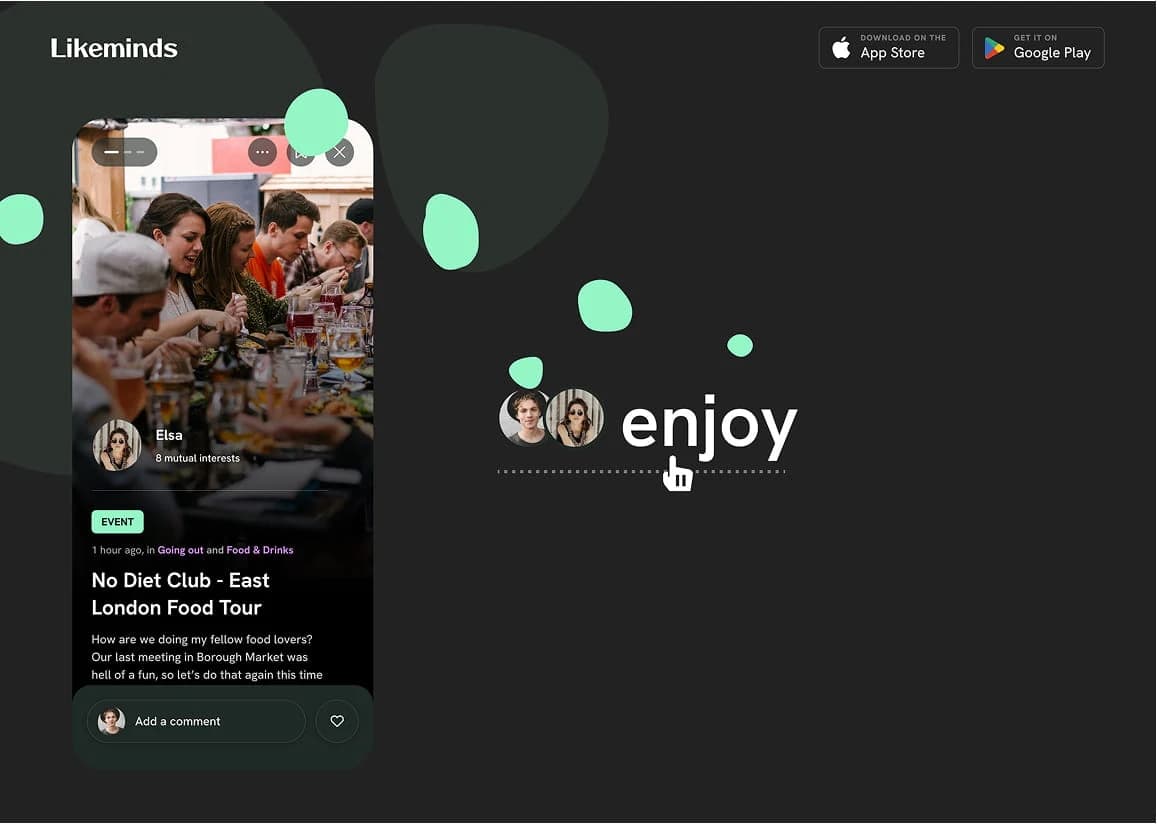Click the Likeminds logo
The image size is (1157, 825).
coord(114,48)
